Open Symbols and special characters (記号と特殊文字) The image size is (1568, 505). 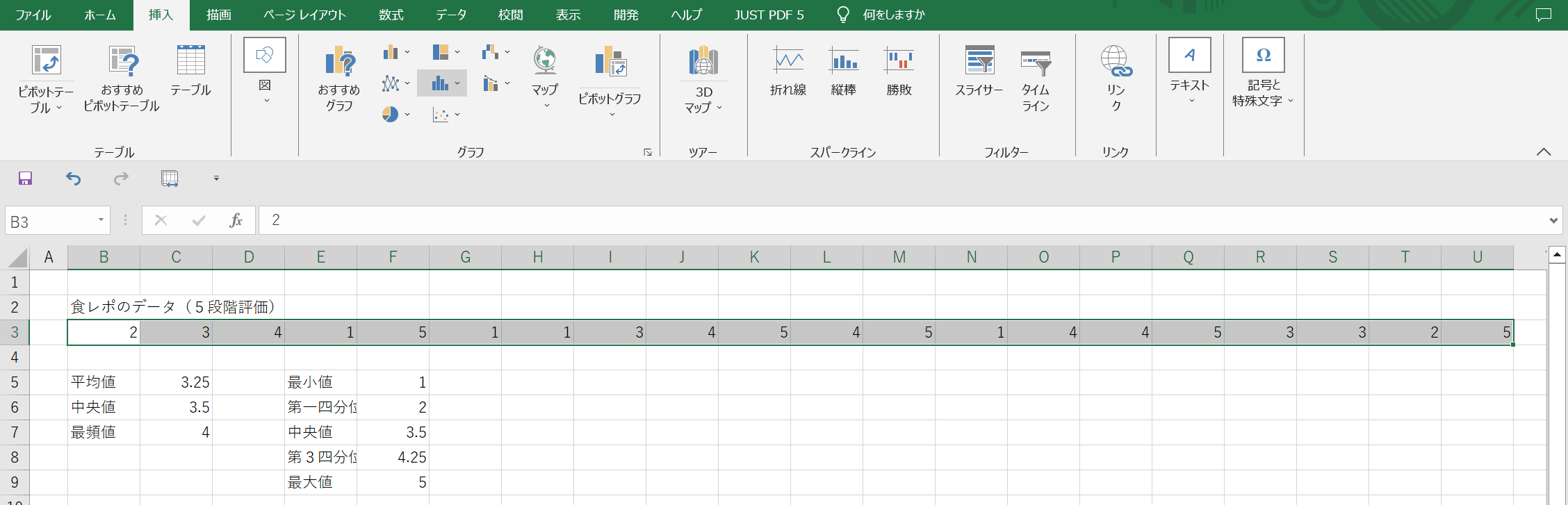[1264, 74]
